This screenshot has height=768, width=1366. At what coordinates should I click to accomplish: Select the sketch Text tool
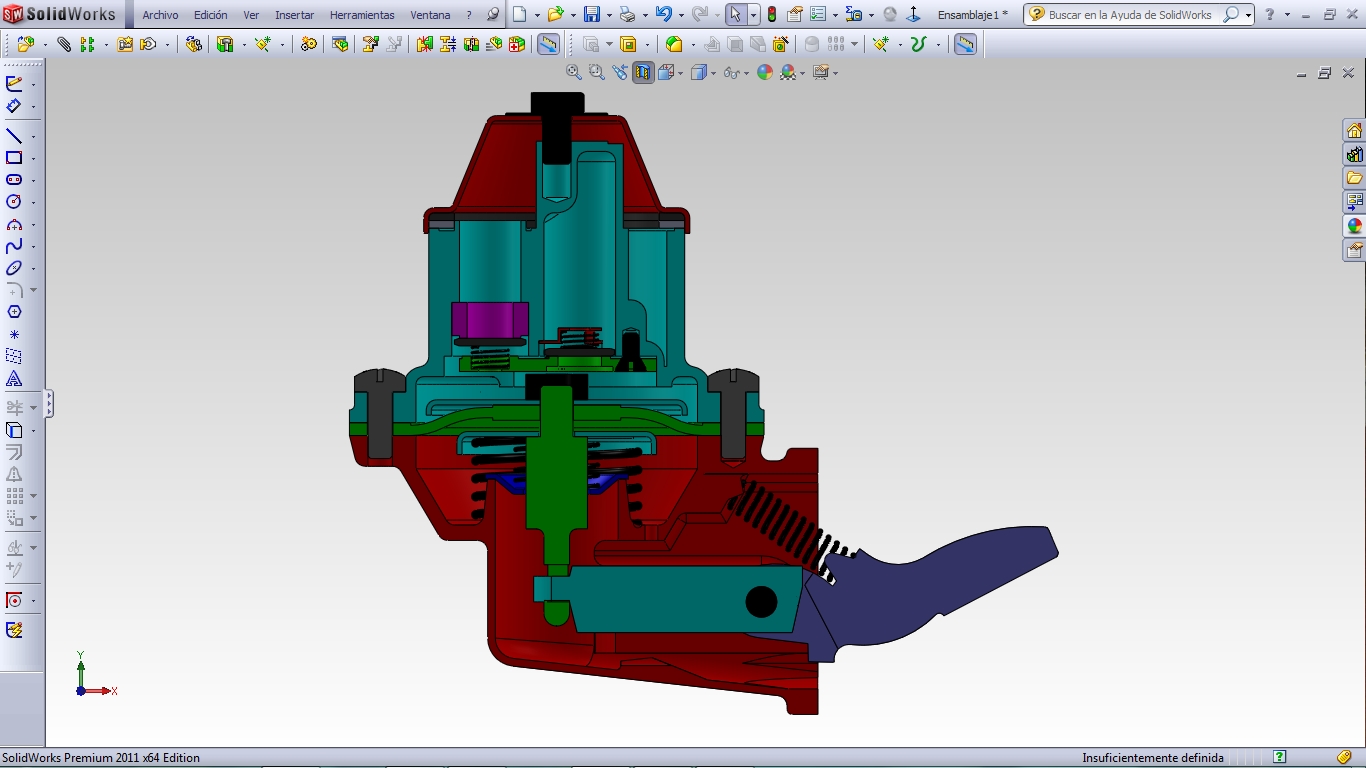coord(14,379)
